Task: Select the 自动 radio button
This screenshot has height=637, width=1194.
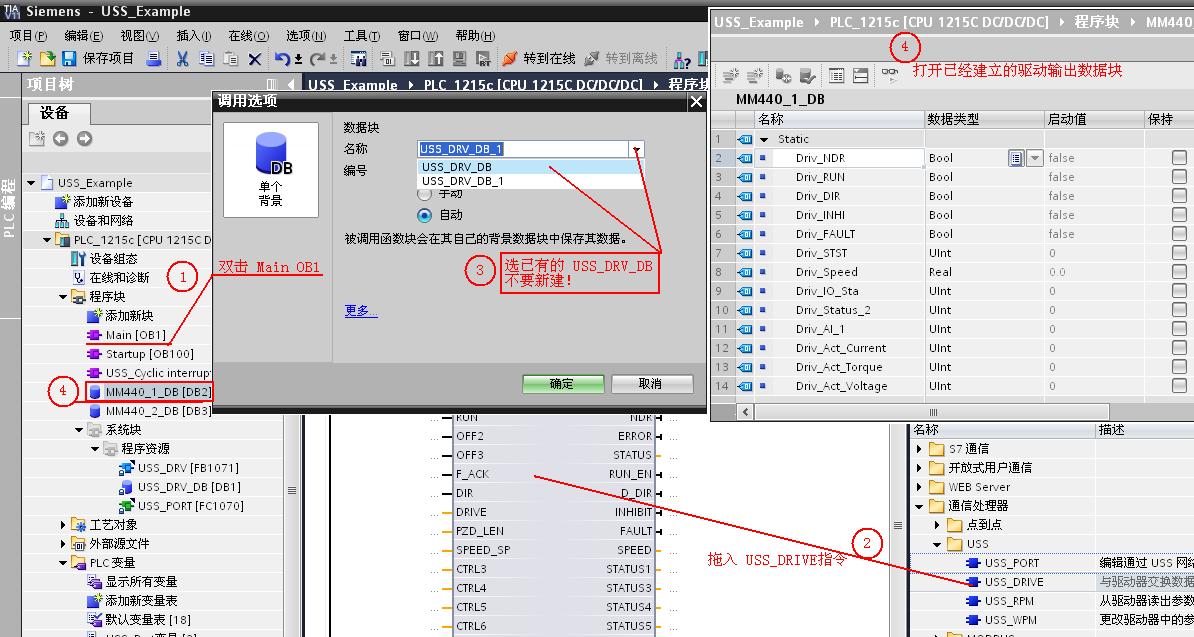Action: click(x=425, y=215)
